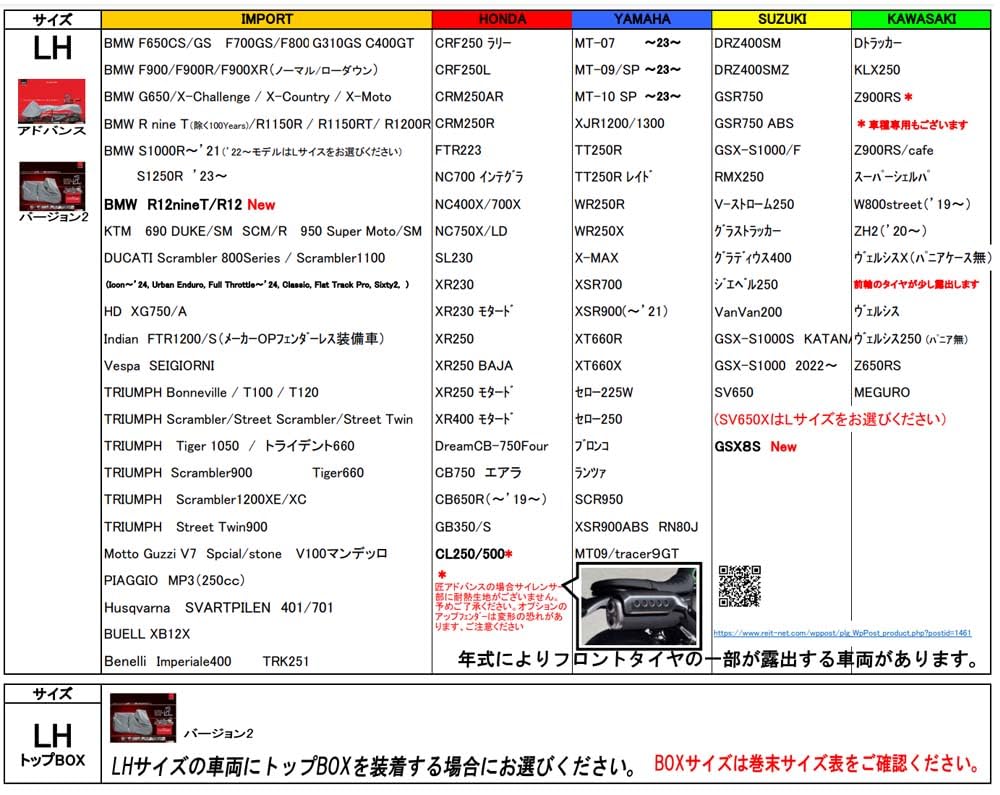
Task: Click the ZH2 entry
Action: pos(890,231)
